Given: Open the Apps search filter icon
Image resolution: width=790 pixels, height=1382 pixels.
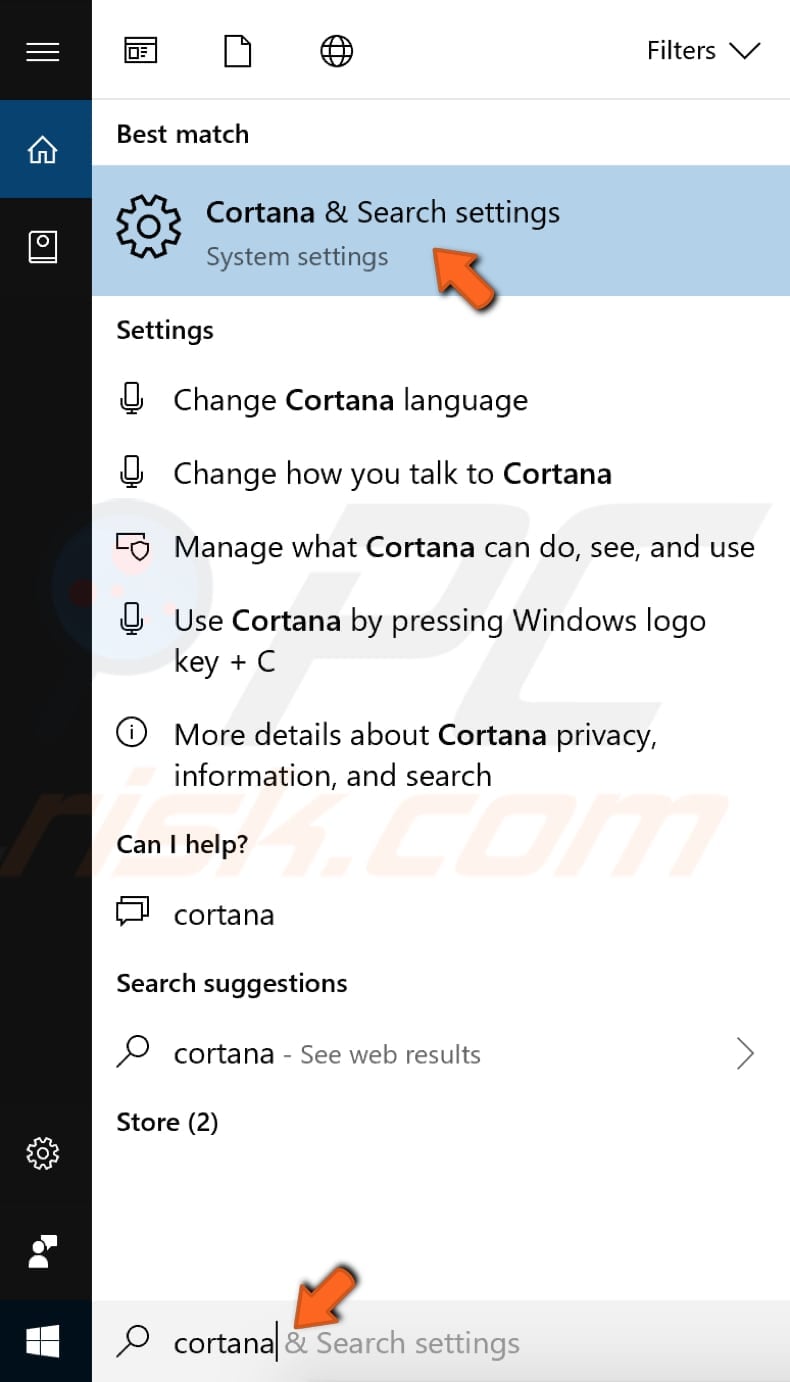Looking at the screenshot, I should (x=140, y=50).
